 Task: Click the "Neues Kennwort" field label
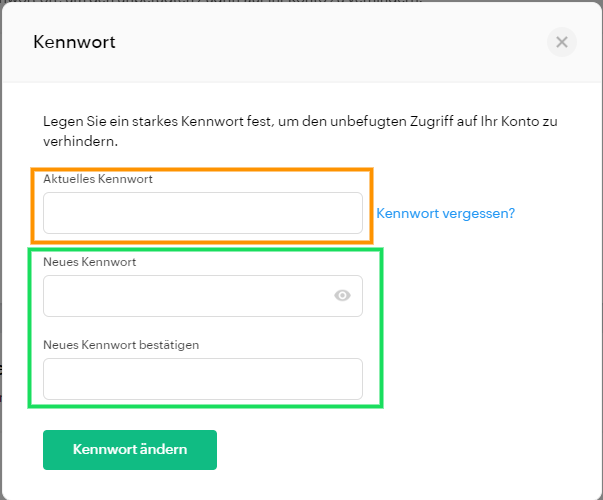[90, 262]
